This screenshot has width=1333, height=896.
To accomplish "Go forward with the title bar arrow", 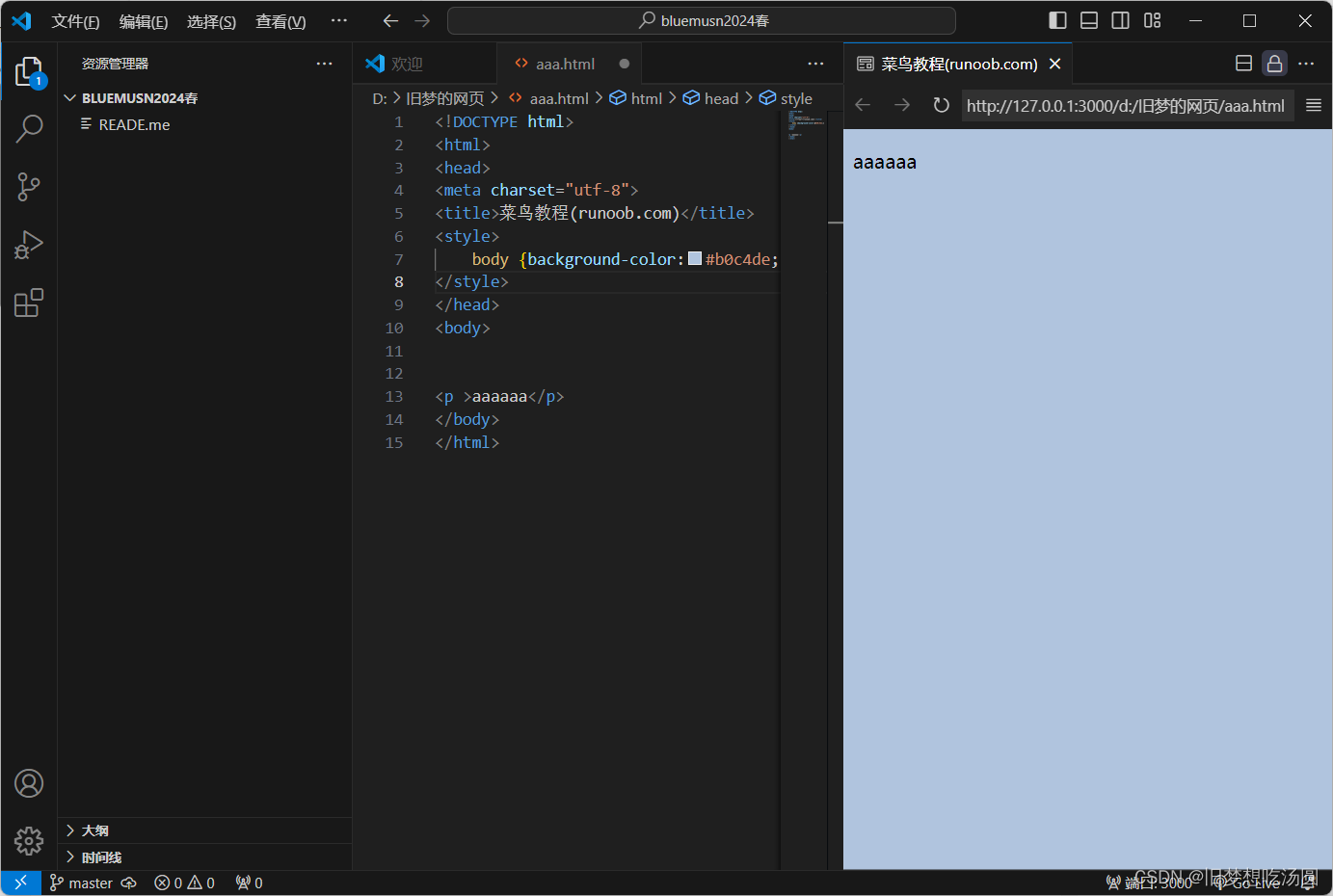I will (422, 20).
